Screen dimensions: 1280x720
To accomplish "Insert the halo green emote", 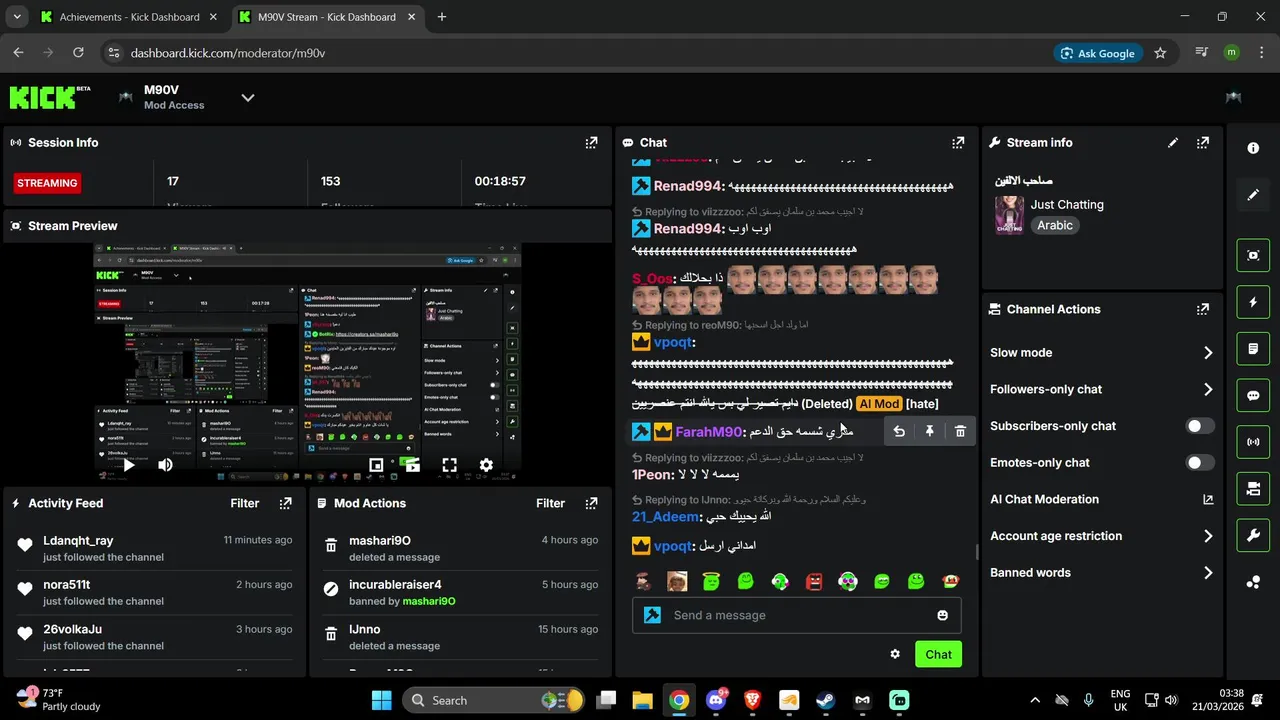I will pos(711,581).
